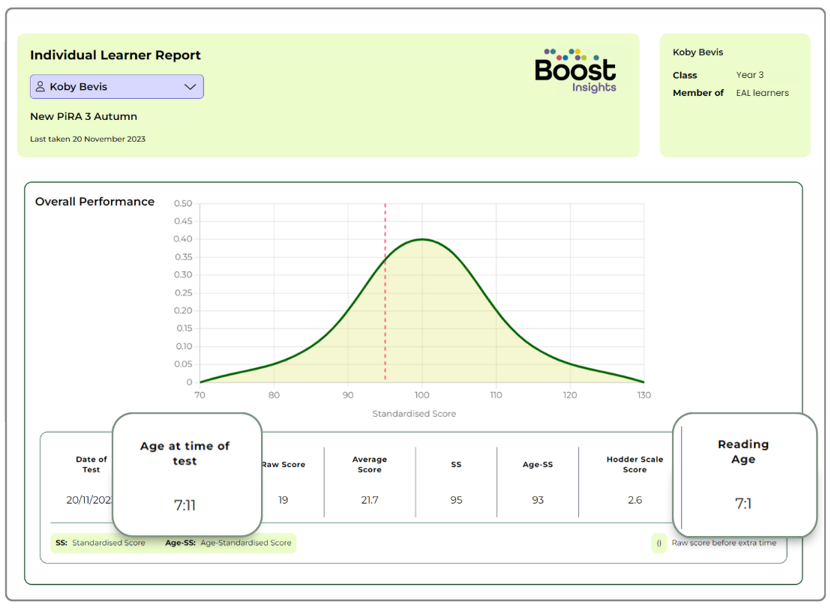Viewport: 830px width, 608px height.
Task: Click the () raw score indicator badge
Action: point(658,543)
